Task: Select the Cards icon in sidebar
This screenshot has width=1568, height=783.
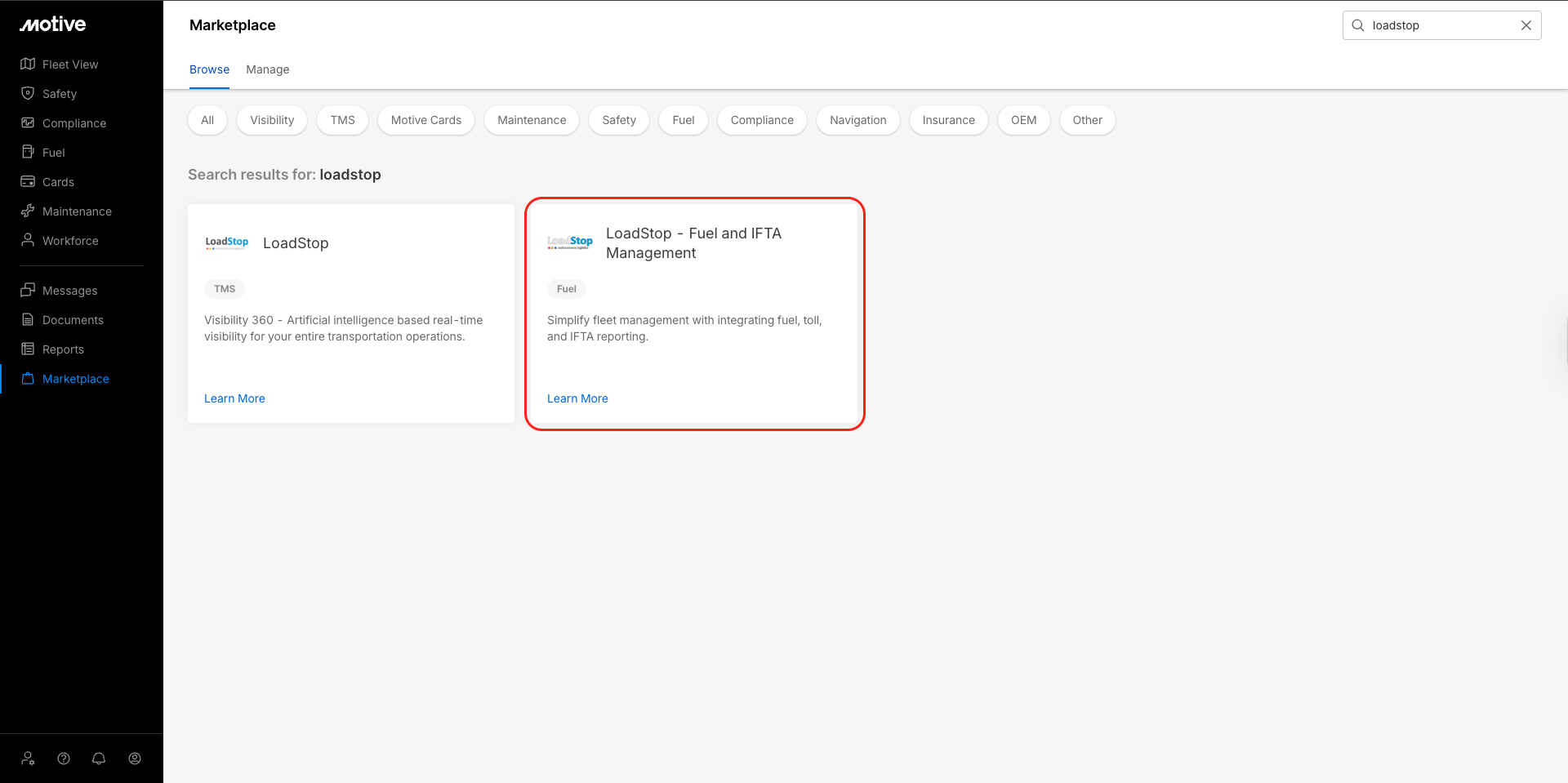Action: point(28,182)
